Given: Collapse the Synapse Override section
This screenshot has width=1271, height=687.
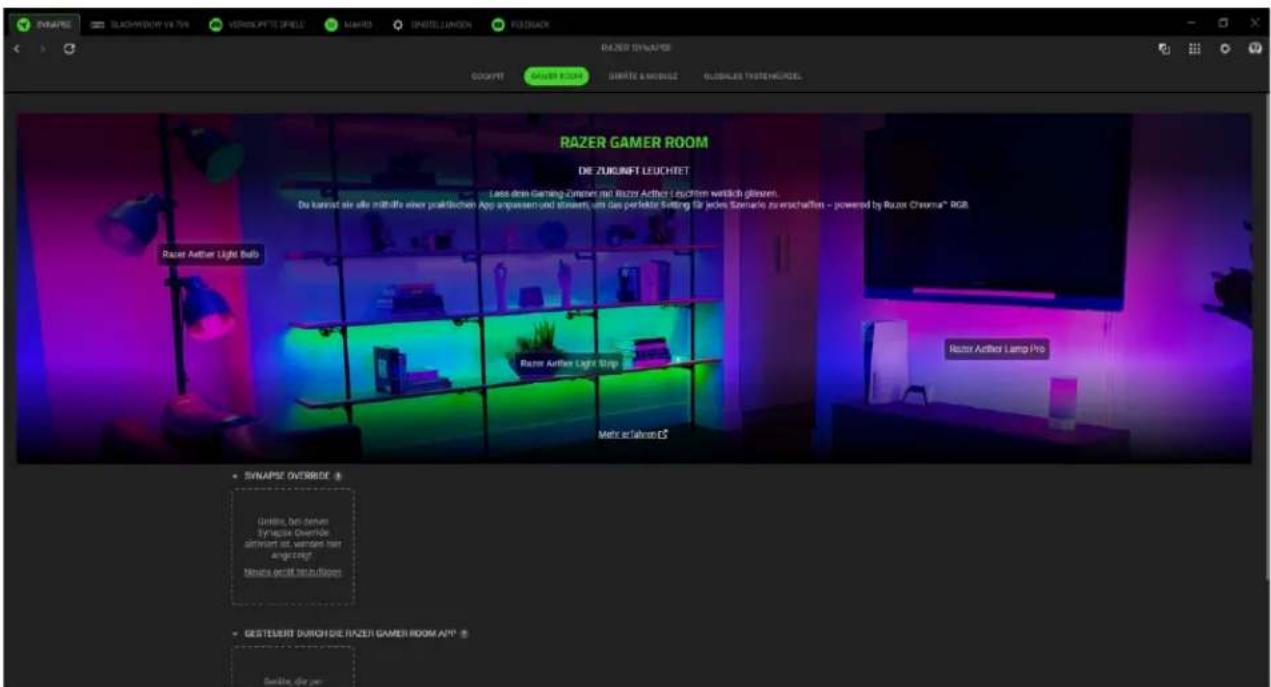Looking at the screenshot, I should click(235, 477).
